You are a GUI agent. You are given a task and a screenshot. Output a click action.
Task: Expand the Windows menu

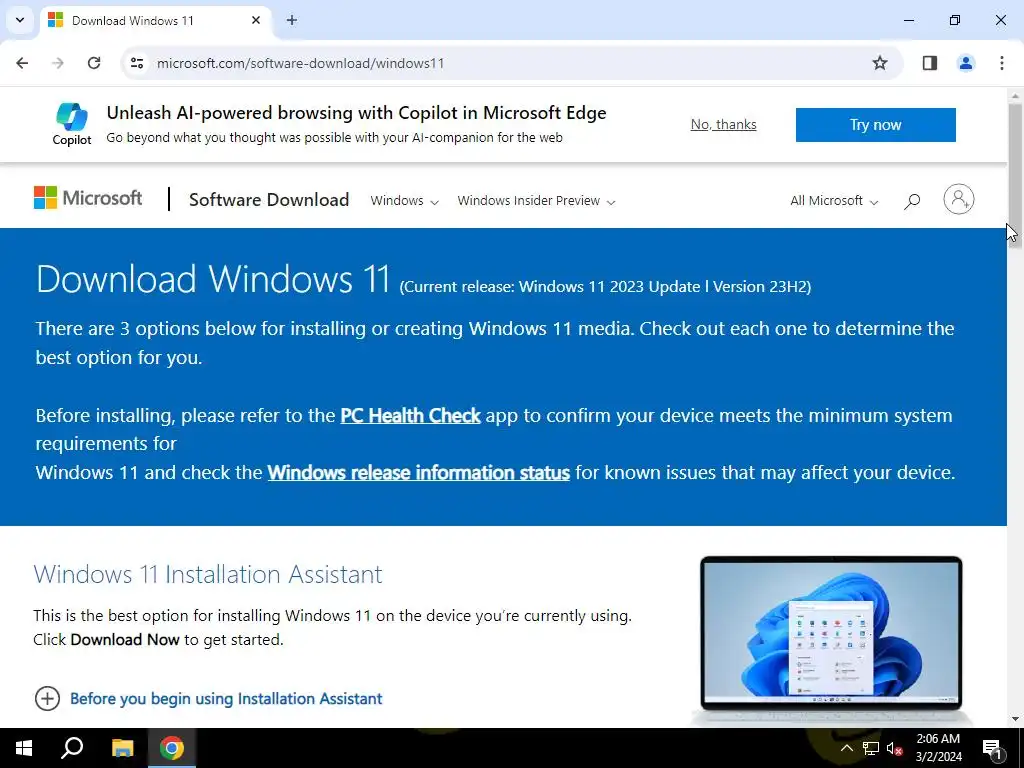pos(404,201)
